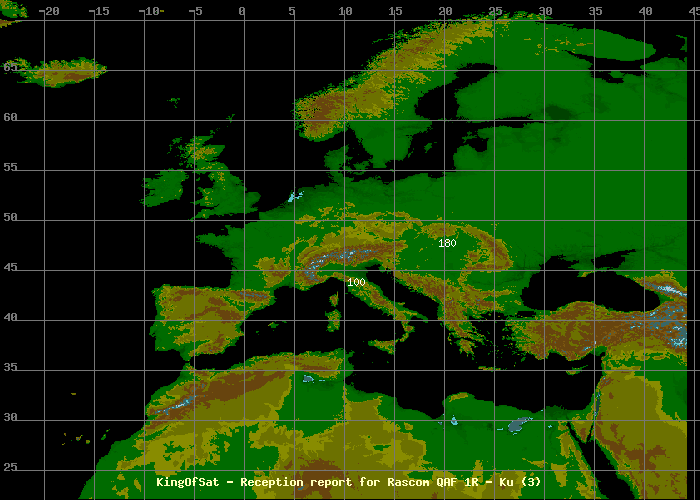The width and height of the screenshot is (700, 500).
Task: Select the 30 latitude label
Action: pyautogui.click(x=11, y=418)
